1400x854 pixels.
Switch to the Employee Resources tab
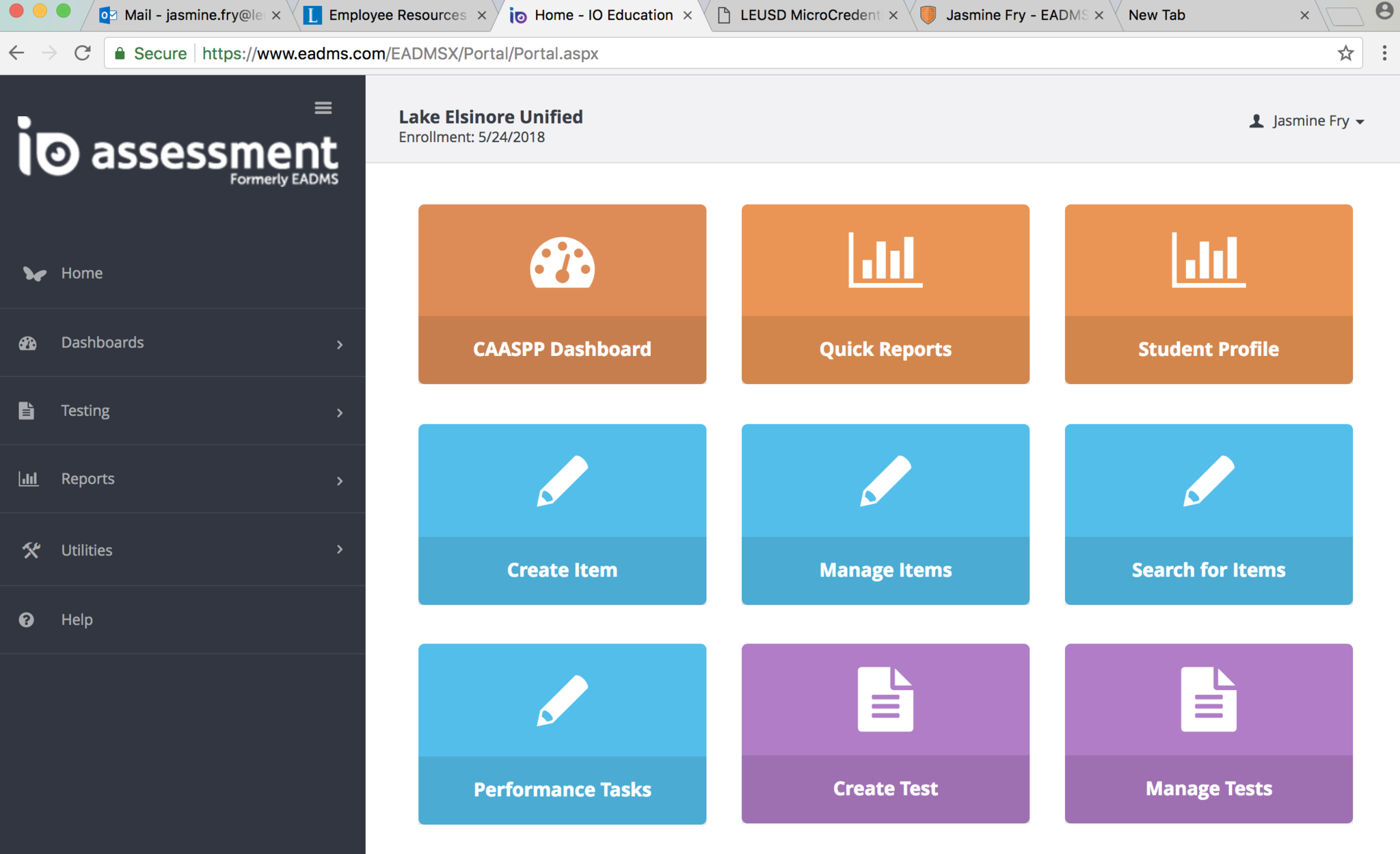coord(396,15)
